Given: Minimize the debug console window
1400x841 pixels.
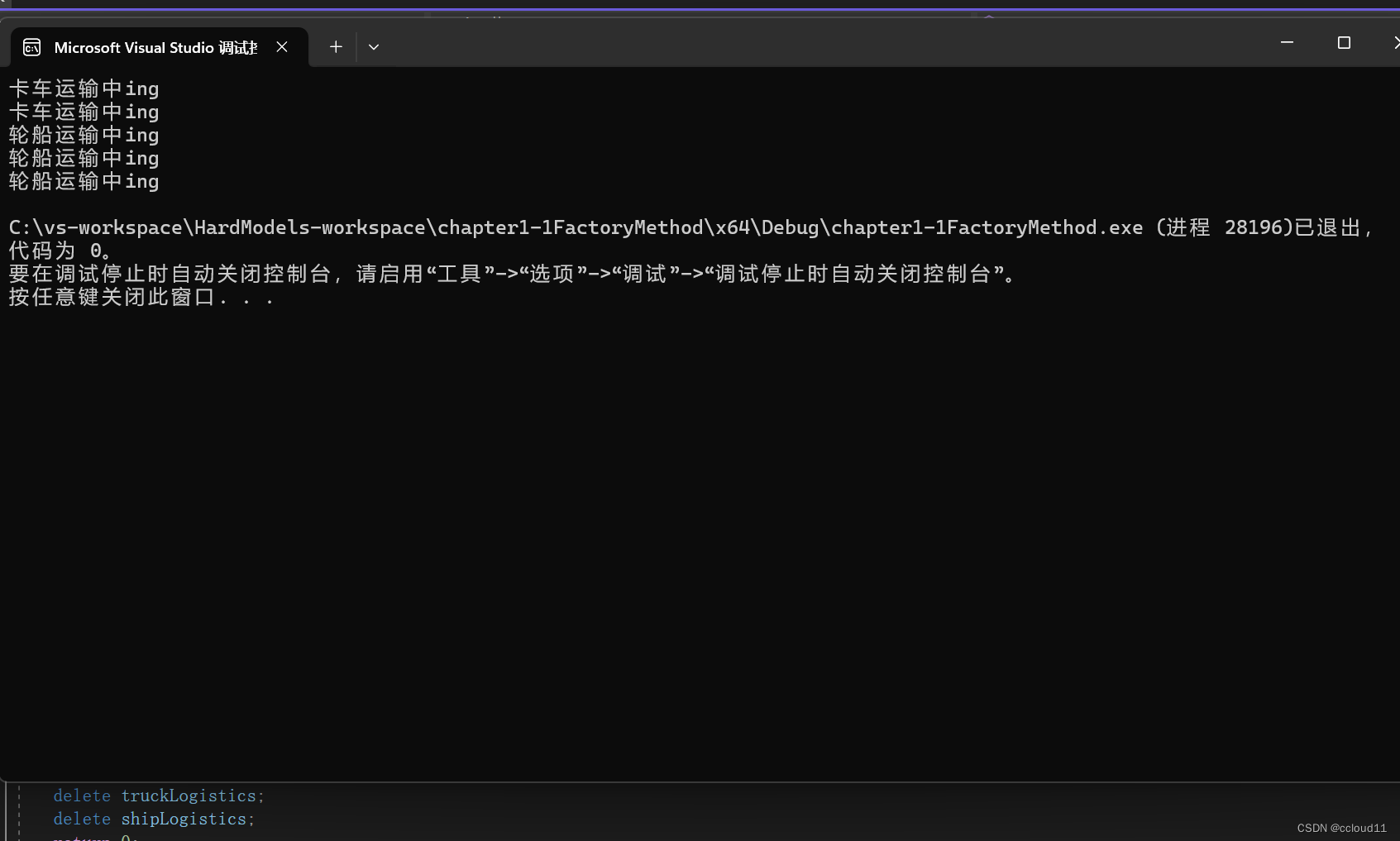Looking at the screenshot, I should [x=1287, y=42].
